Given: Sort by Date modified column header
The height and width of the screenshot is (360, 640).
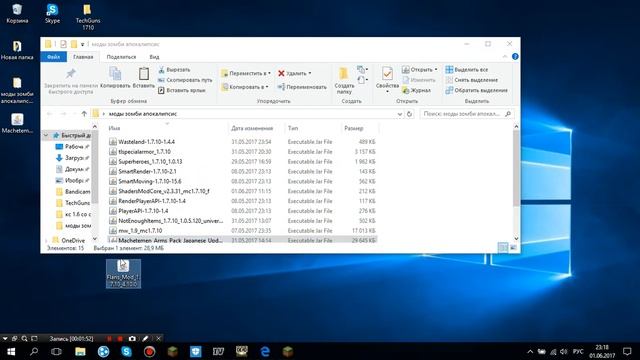Looking at the screenshot, I should click(x=256, y=128).
